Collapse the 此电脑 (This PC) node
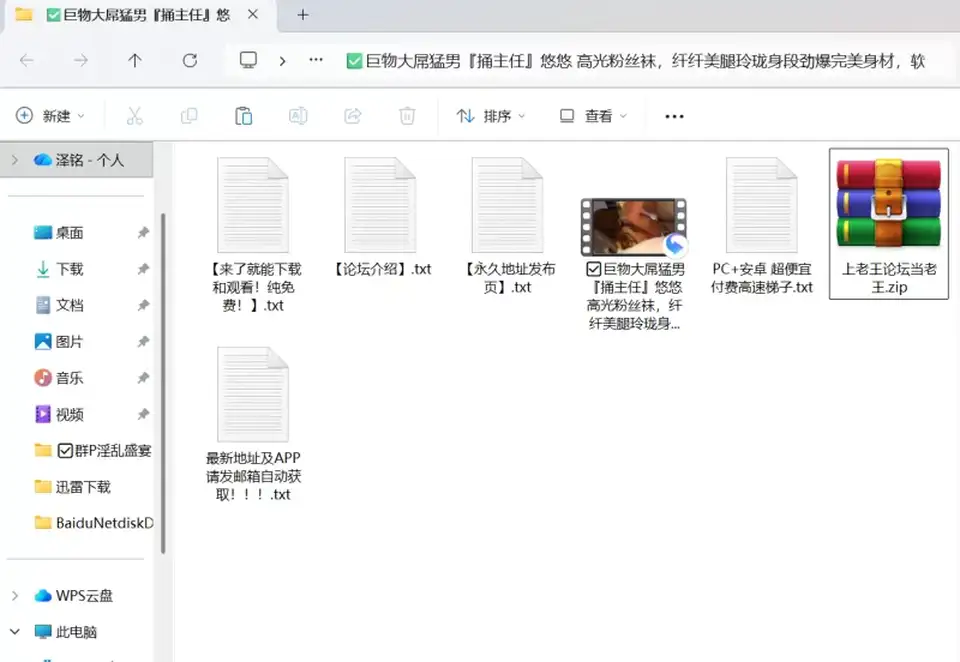Viewport: 960px width, 662px height. click(15, 632)
